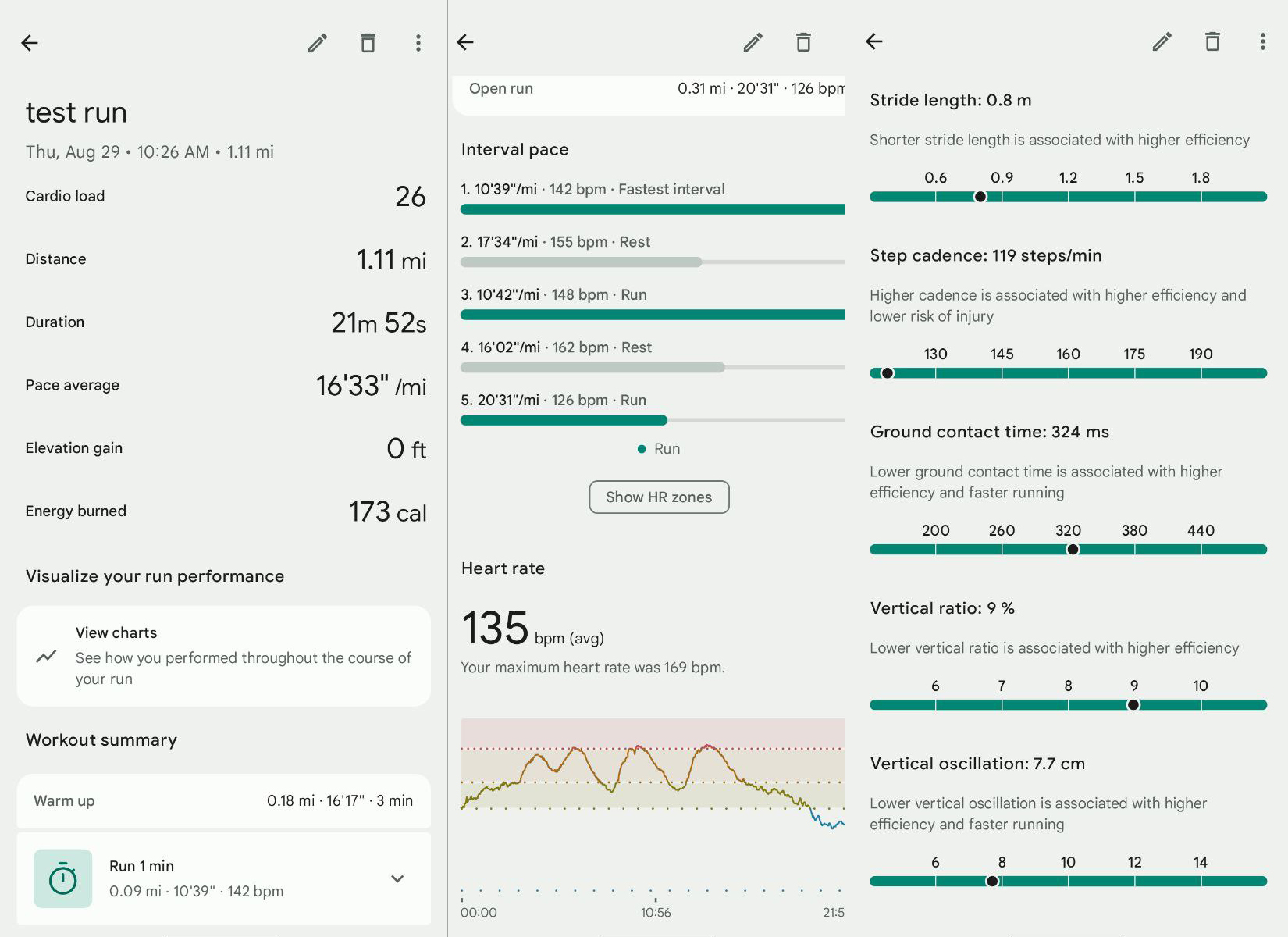This screenshot has width=1288, height=937.
Task: Select interval 1 Fastest interval pace bar
Action: coord(653,209)
